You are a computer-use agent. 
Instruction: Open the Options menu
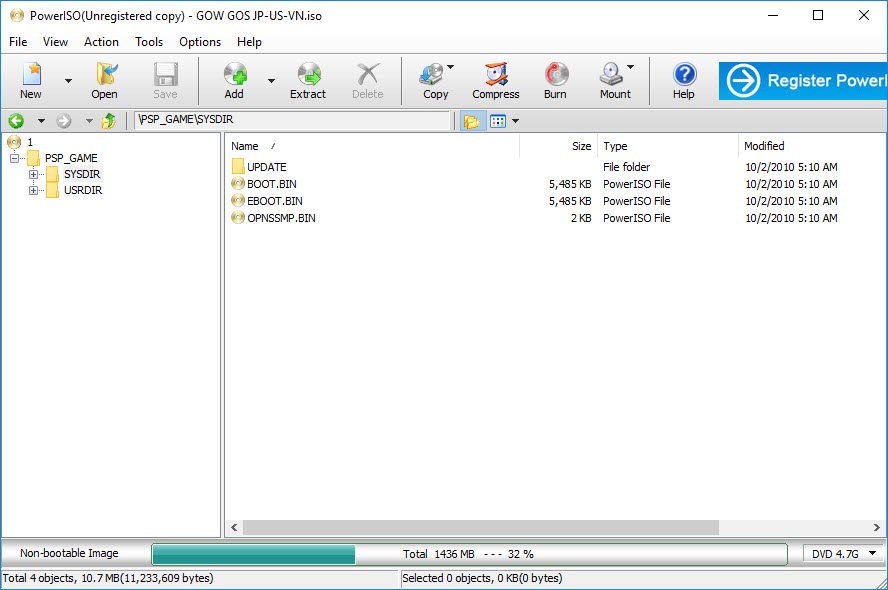tap(200, 42)
